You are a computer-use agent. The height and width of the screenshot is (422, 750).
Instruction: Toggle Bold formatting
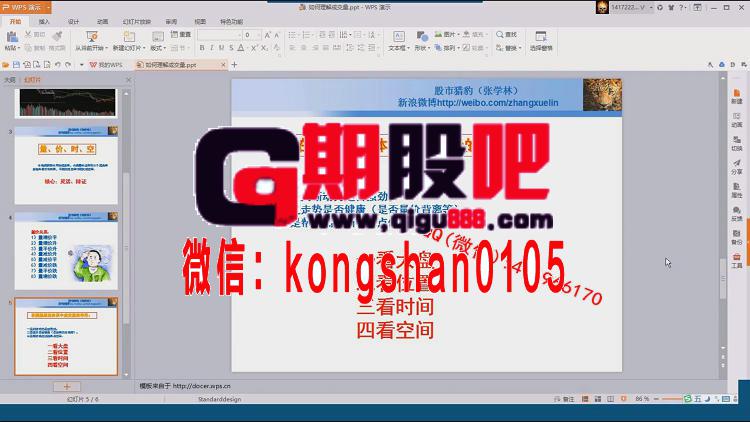202,48
